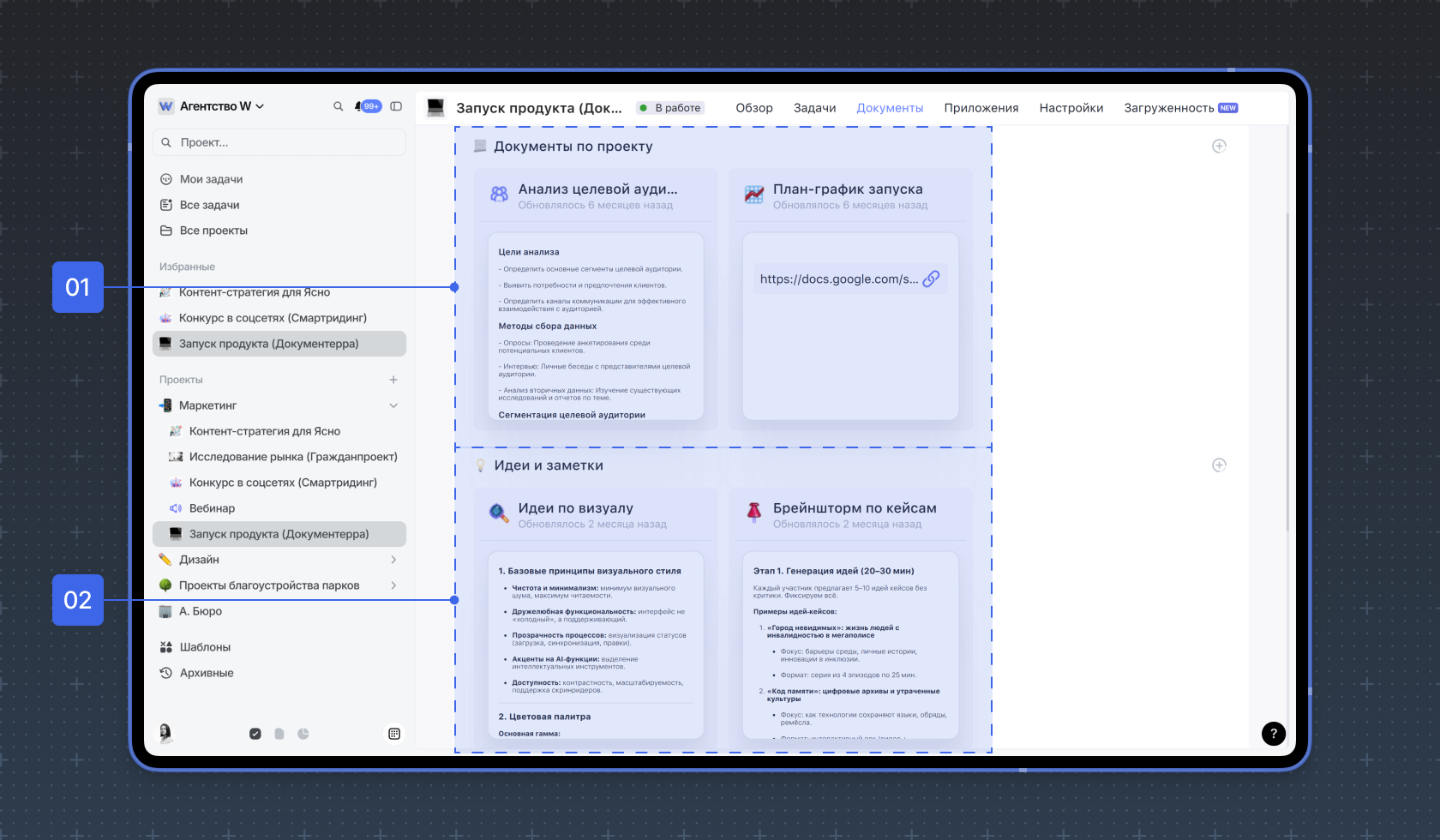Click the search magnifier icon beside the bell
The image size is (1440, 840).
(338, 106)
